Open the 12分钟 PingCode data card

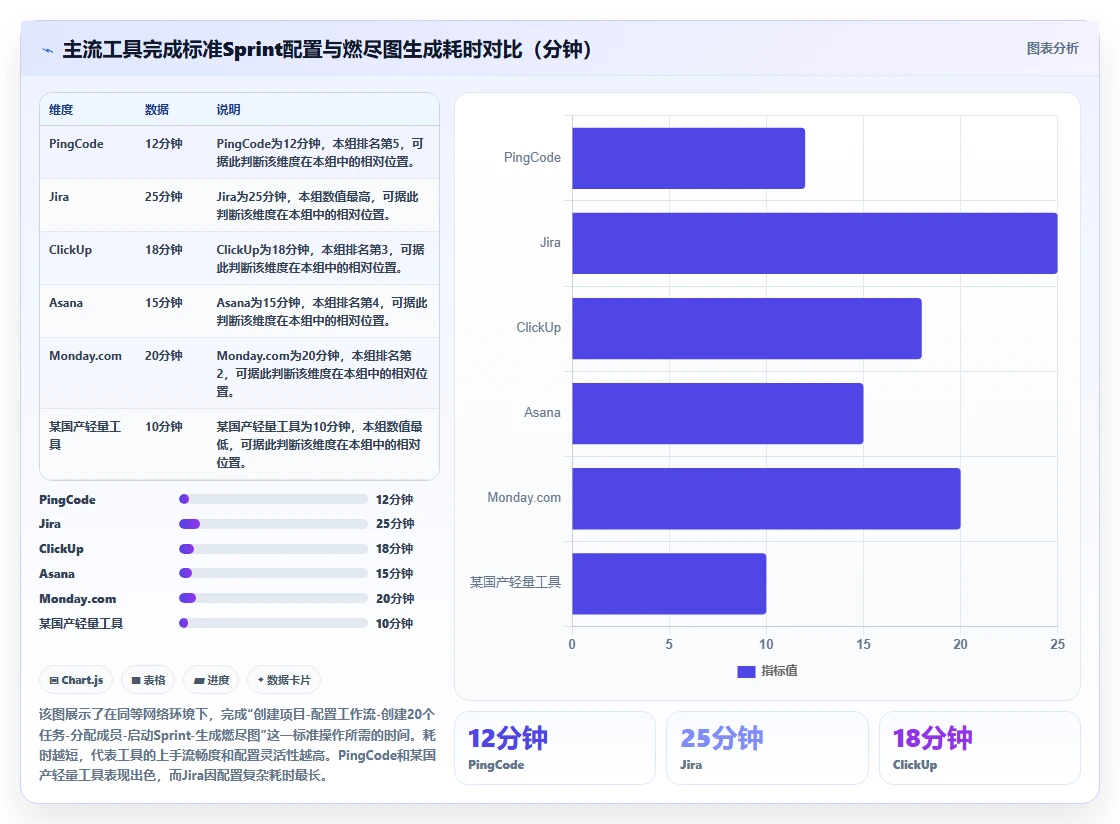tap(554, 748)
